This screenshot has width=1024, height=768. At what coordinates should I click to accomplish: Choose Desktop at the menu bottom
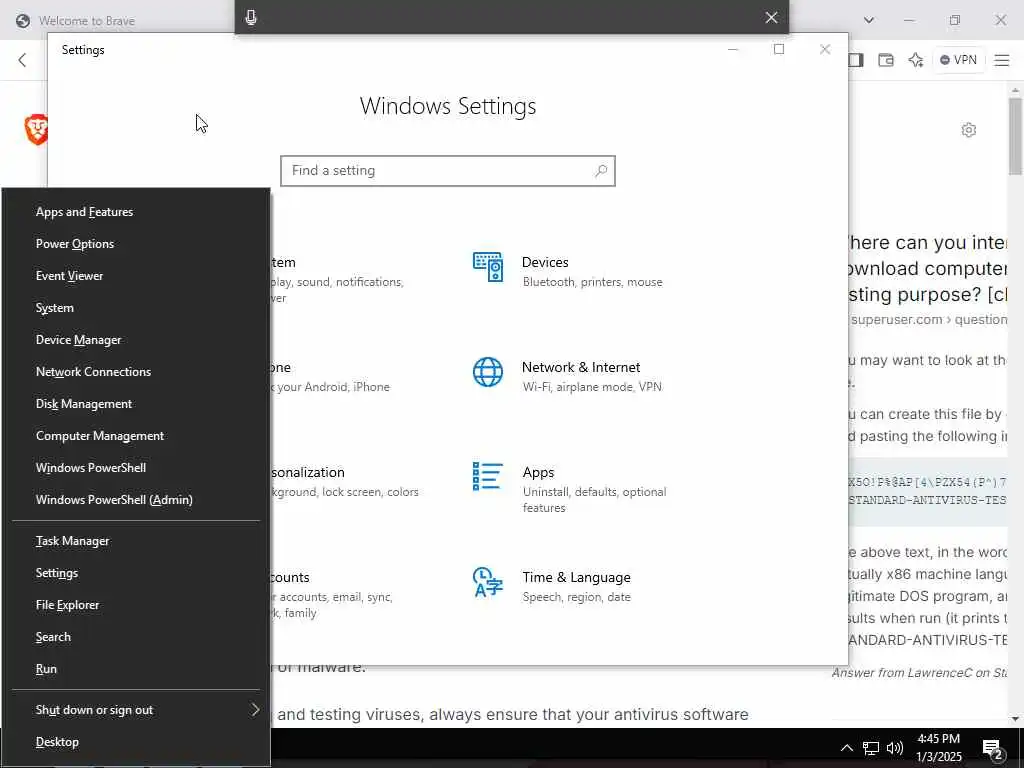[x=136, y=742]
